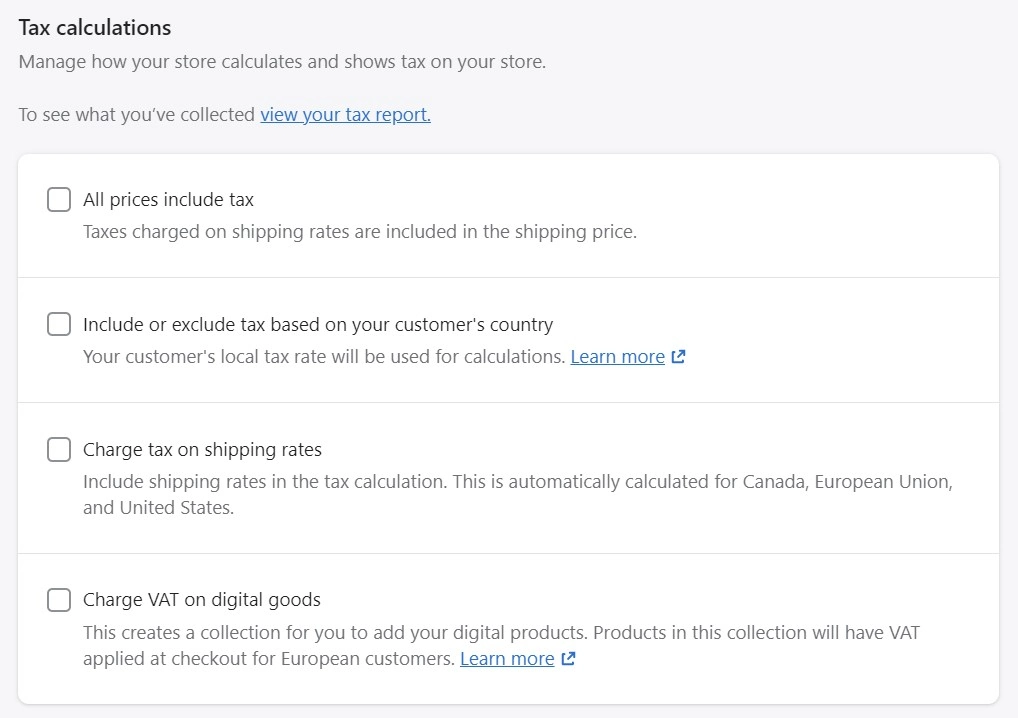Click the 'Include shipping rates in the tax calculation' text
Screen dimensions: 1018x718
(x=517, y=482)
